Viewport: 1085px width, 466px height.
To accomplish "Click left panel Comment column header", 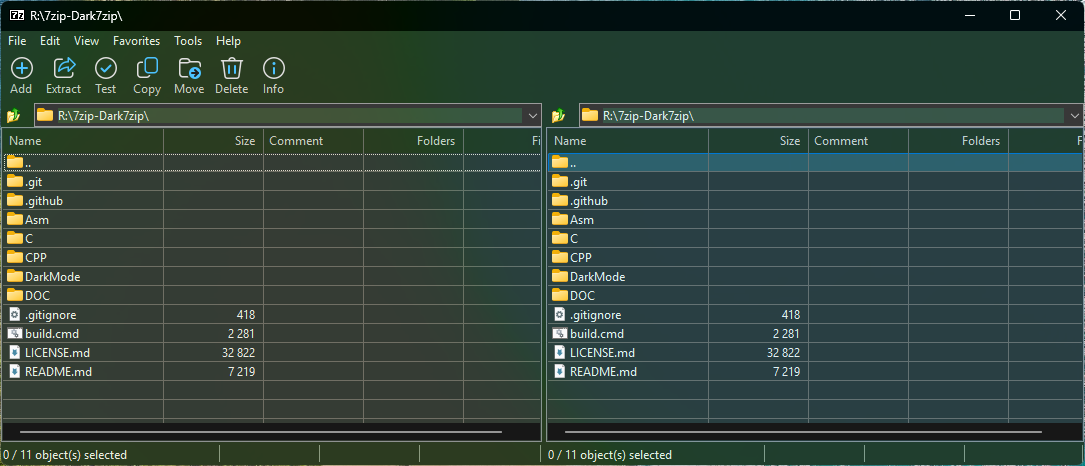I will tap(313, 141).
